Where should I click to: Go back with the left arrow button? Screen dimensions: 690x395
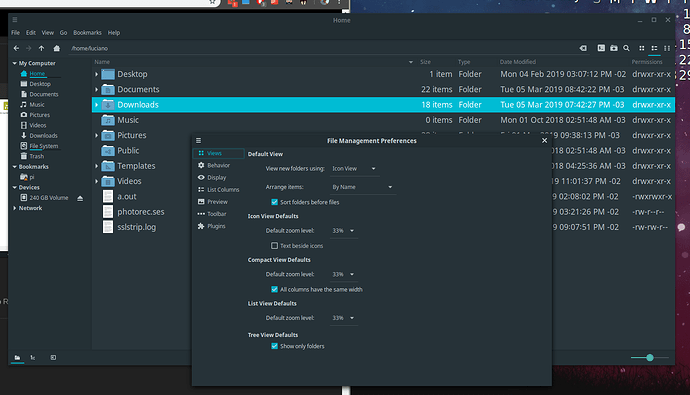(x=16, y=48)
